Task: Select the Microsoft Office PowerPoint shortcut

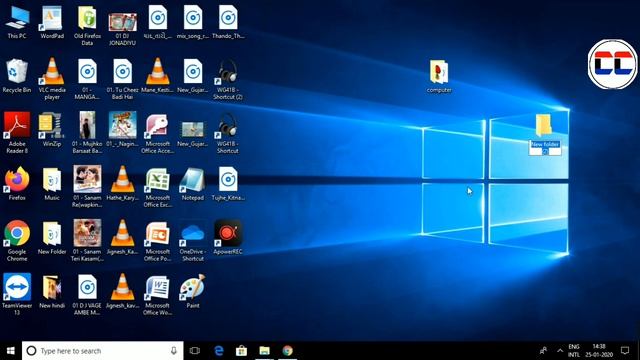Action: point(158,241)
